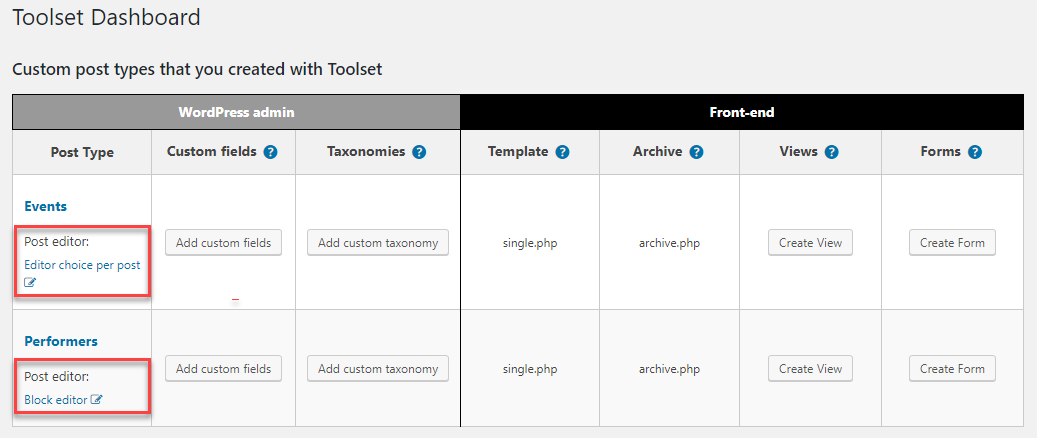Viewport: 1037px width, 438px height.
Task: Open help icon next to Views
Action: tap(831, 152)
